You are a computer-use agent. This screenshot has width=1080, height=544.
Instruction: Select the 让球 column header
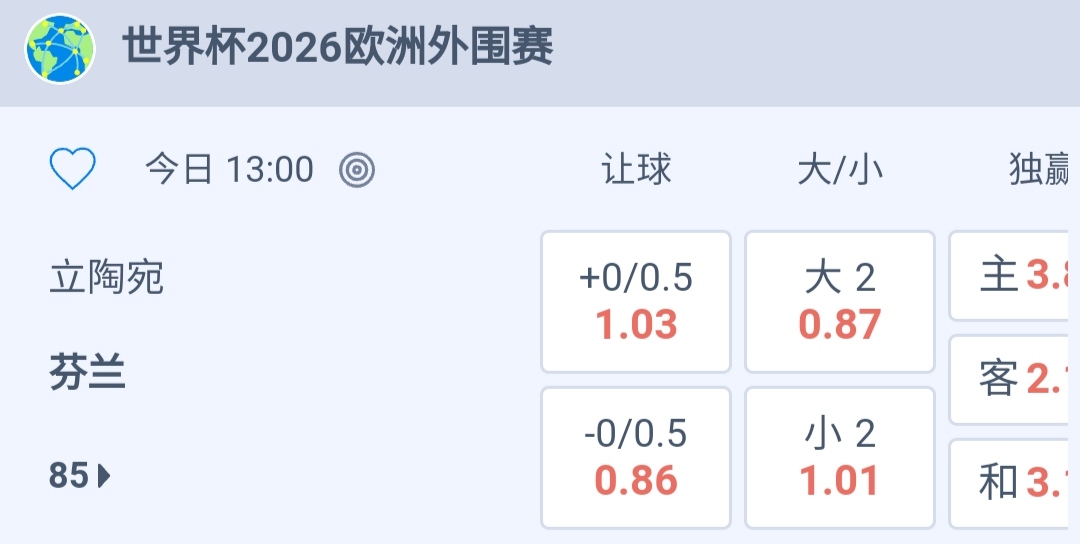point(636,170)
